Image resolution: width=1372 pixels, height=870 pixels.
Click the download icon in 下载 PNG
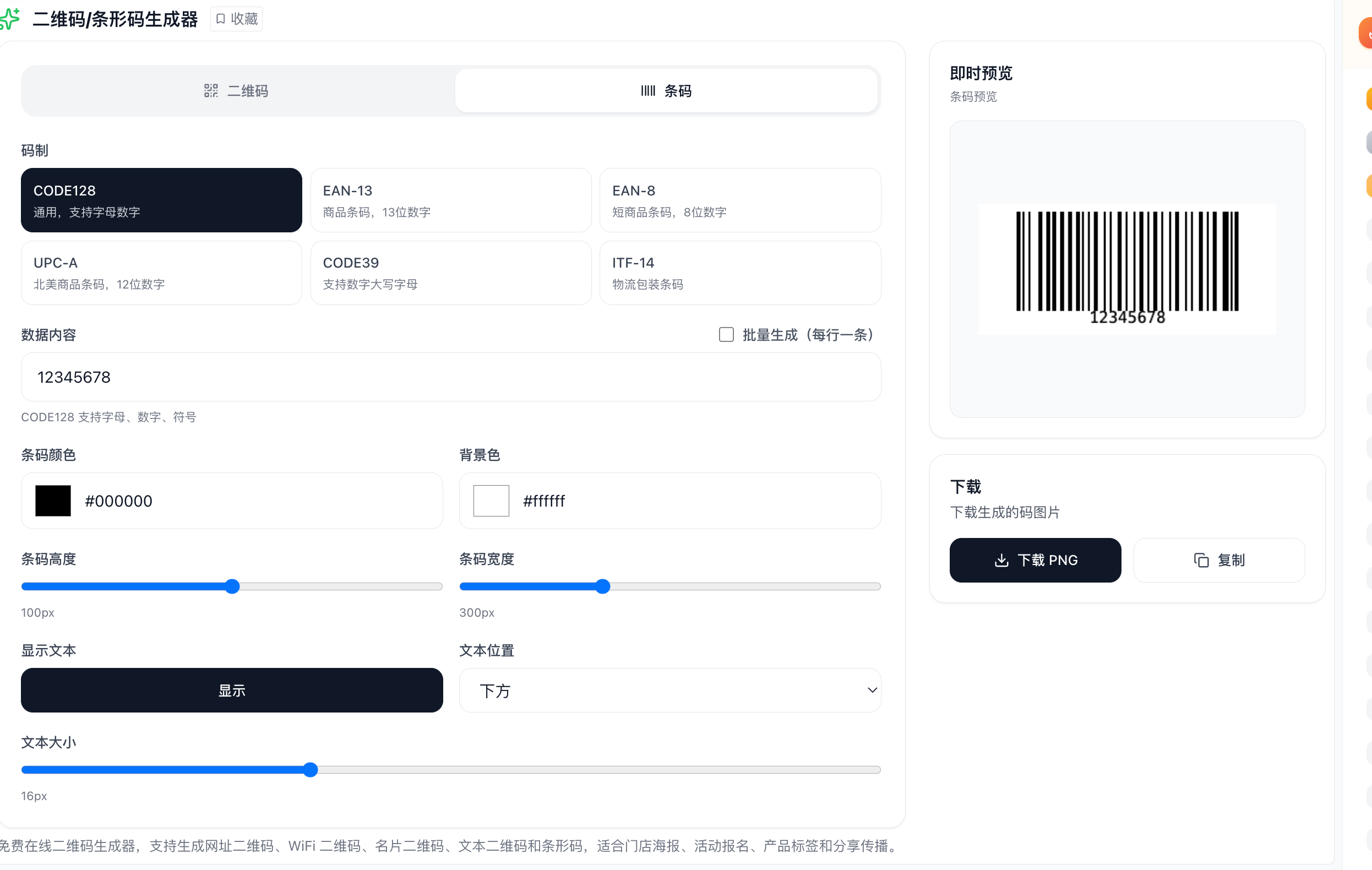1001,560
